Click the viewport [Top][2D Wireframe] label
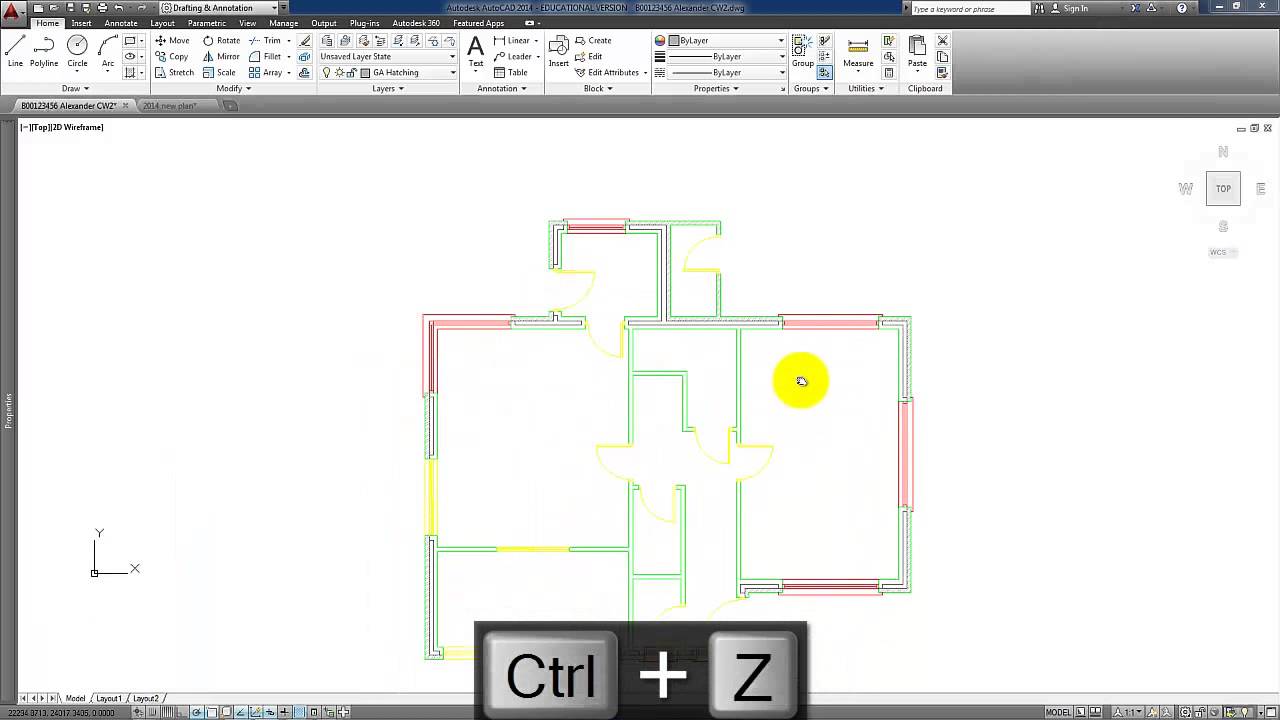This screenshot has height=720, width=1280. (62, 128)
